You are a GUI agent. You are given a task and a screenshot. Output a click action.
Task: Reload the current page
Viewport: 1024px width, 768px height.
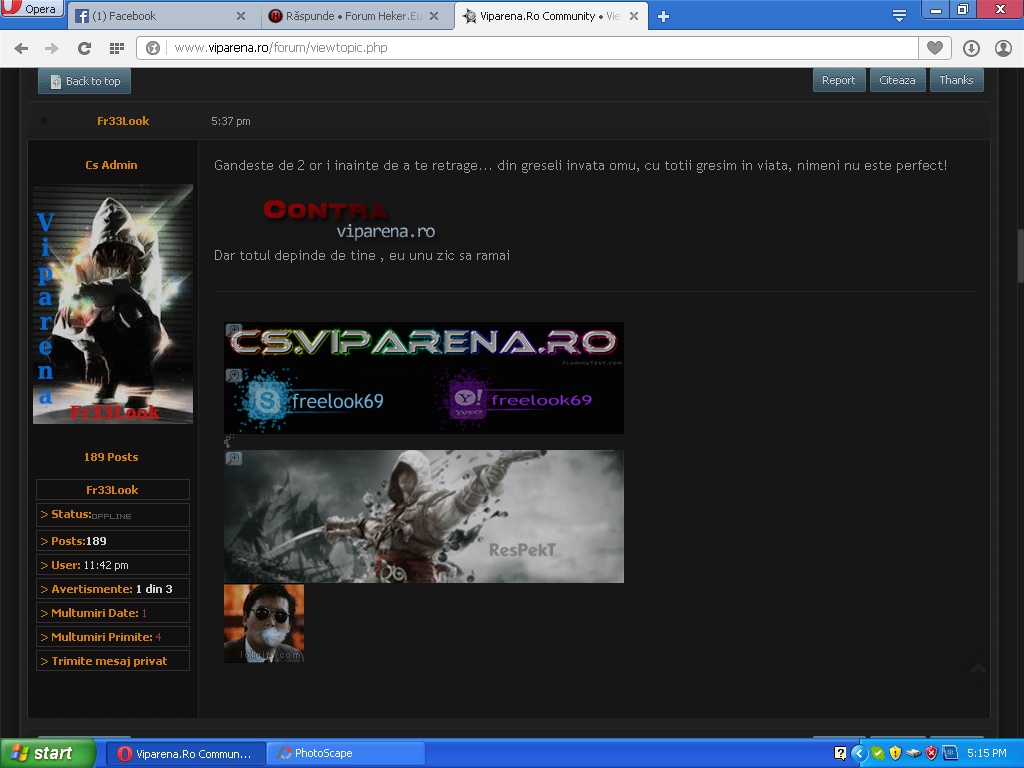click(x=84, y=48)
